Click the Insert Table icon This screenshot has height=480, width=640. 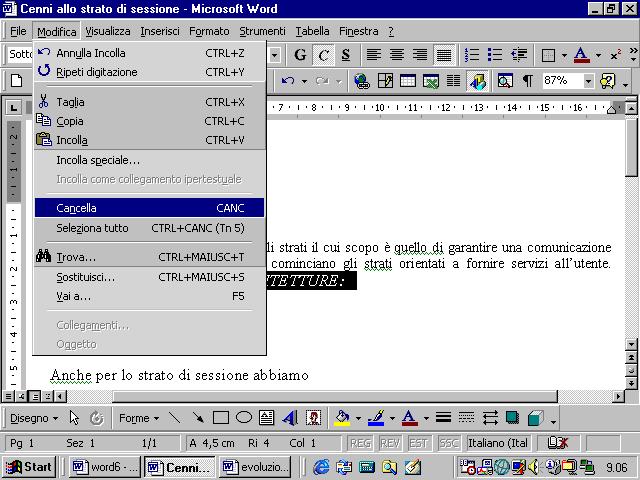(408, 81)
